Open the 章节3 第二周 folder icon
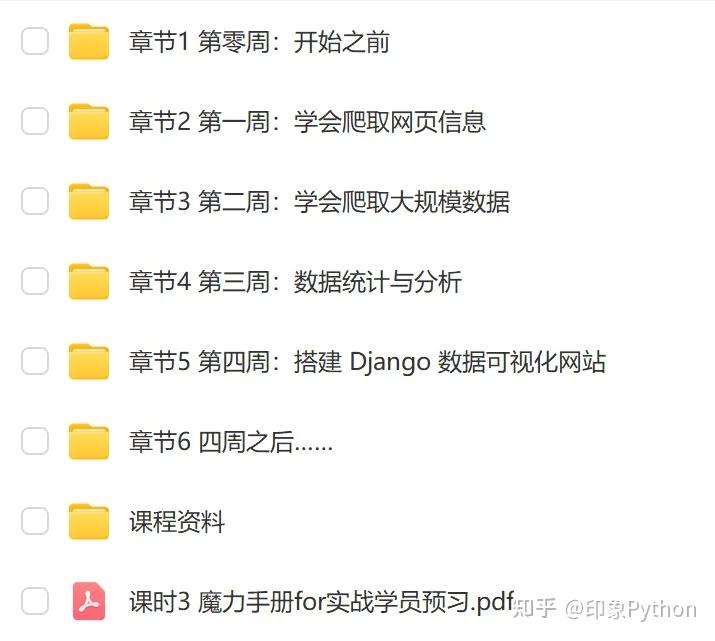This screenshot has height=641, width=715. pyautogui.click(x=89, y=201)
